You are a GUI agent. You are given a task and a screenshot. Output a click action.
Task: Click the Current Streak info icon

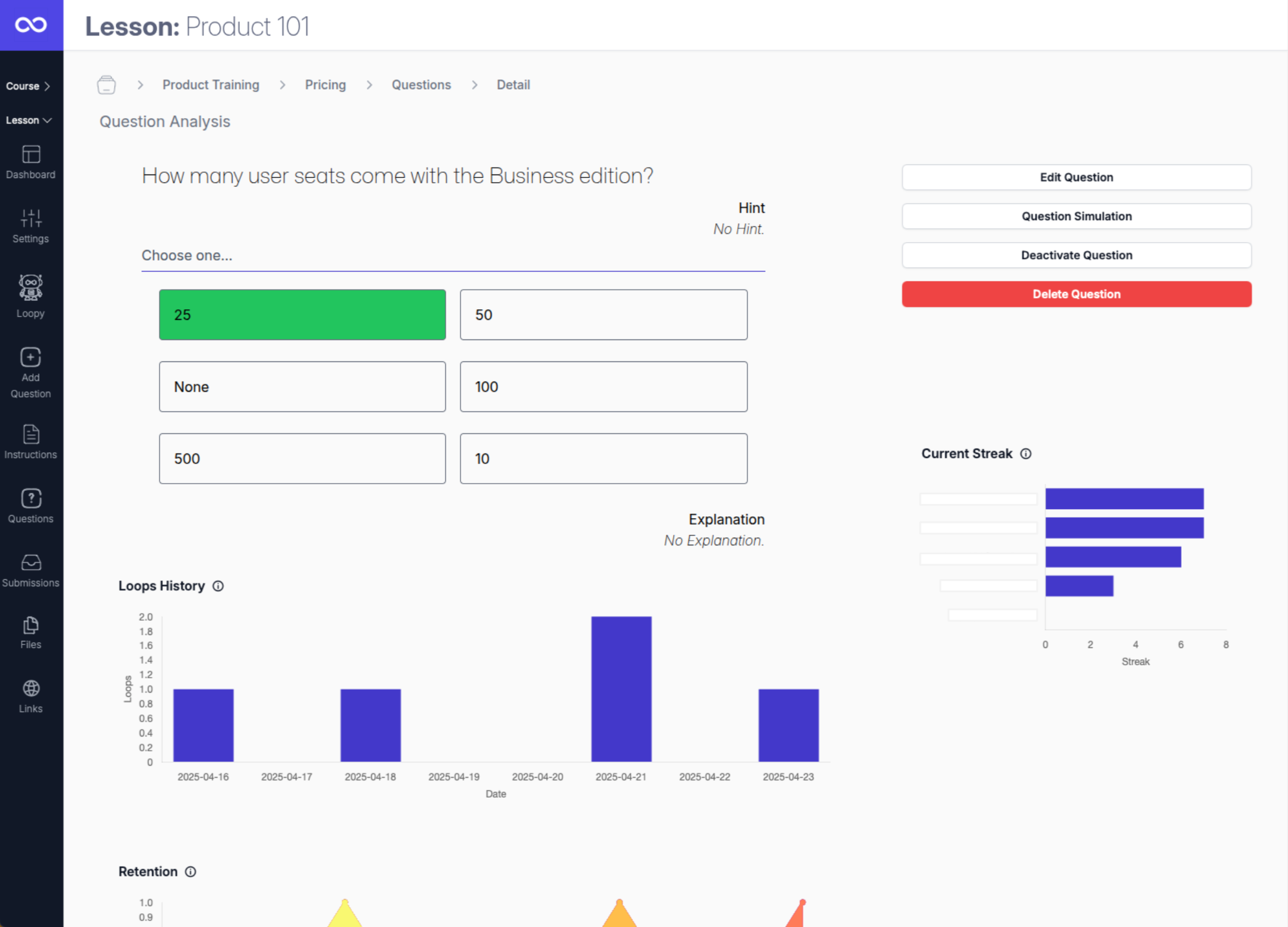1026,453
